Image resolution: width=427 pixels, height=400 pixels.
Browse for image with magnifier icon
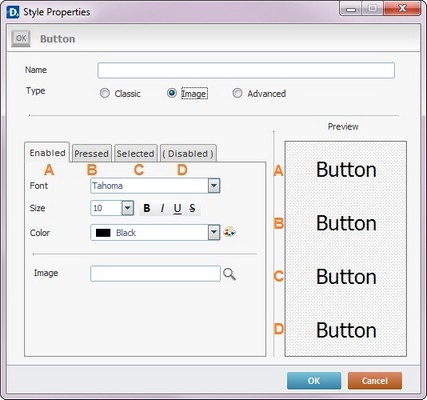click(230, 274)
